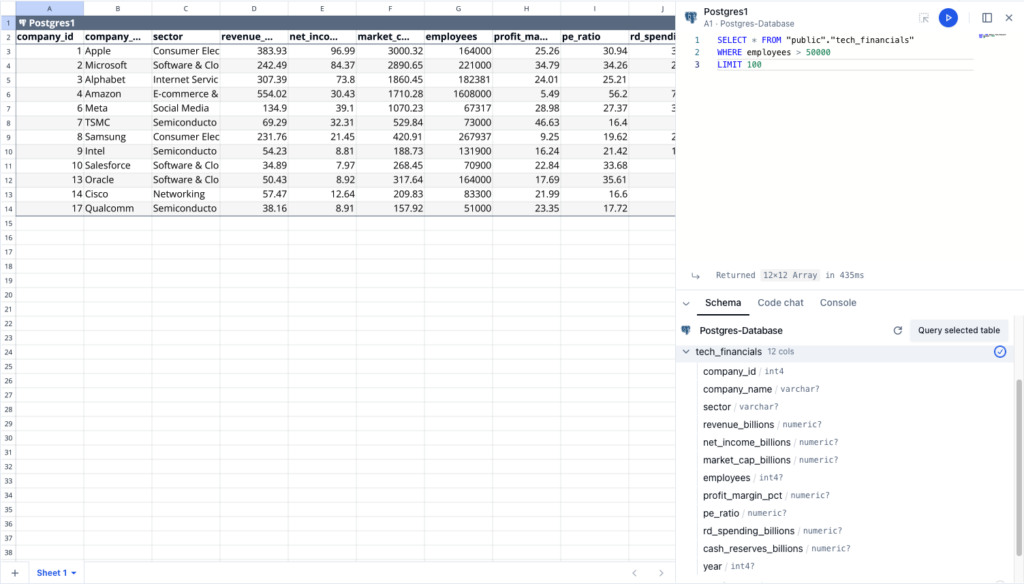
Task: Click the Postgres elephant icon in code editor header
Action: (x=690, y=18)
